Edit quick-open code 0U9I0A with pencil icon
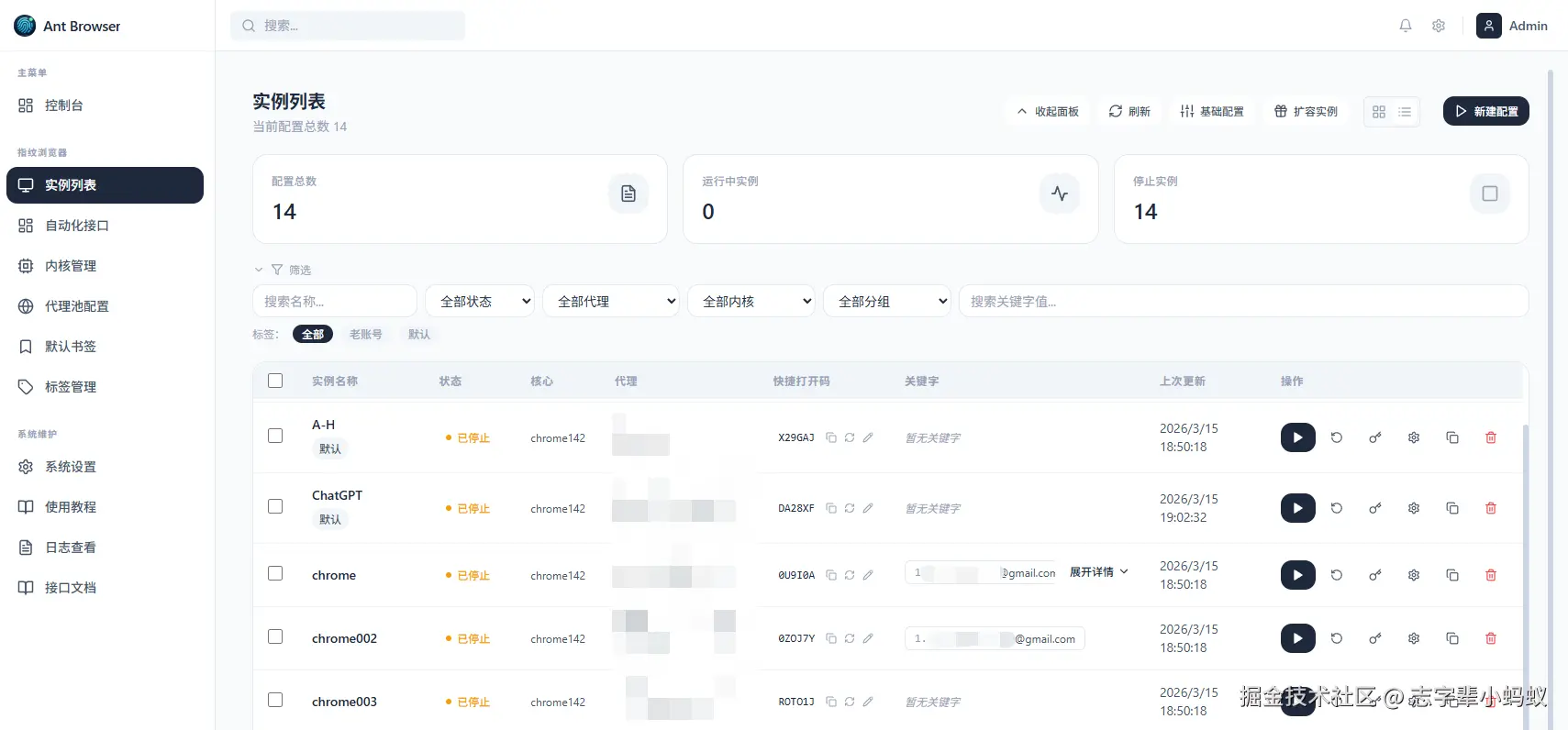Image resolution: width=1568 pixels, height=730 pixels. (868, 575)
